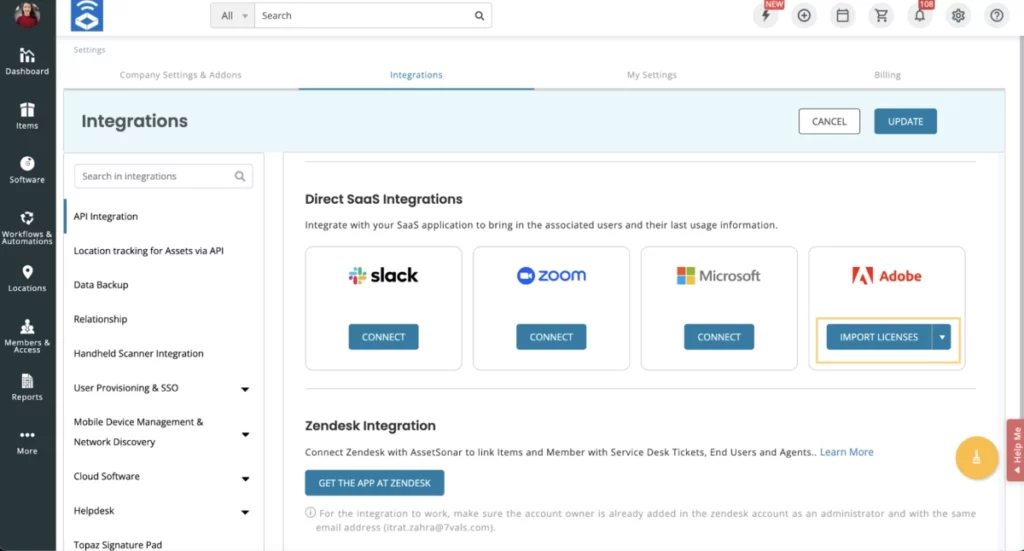
Task: Click the search icon in integrations search
Action: 240,176
